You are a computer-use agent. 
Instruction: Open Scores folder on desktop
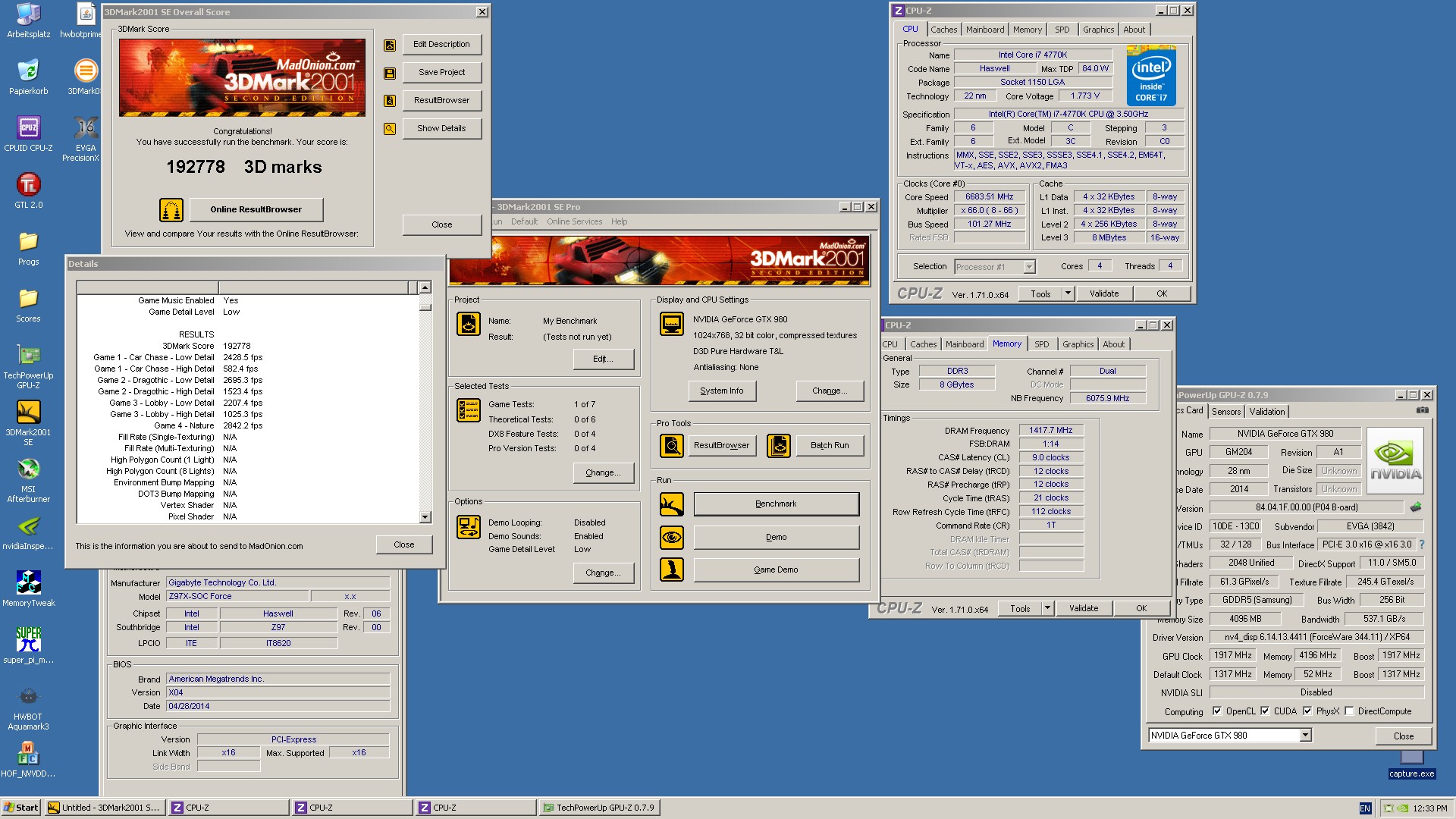(x=29, y=305)
